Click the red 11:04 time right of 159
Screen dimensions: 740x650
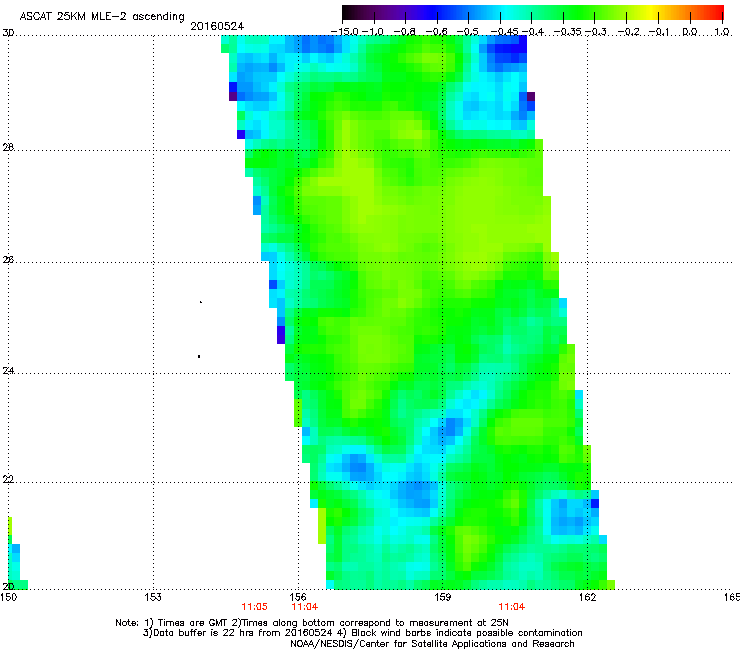point(512,607)
